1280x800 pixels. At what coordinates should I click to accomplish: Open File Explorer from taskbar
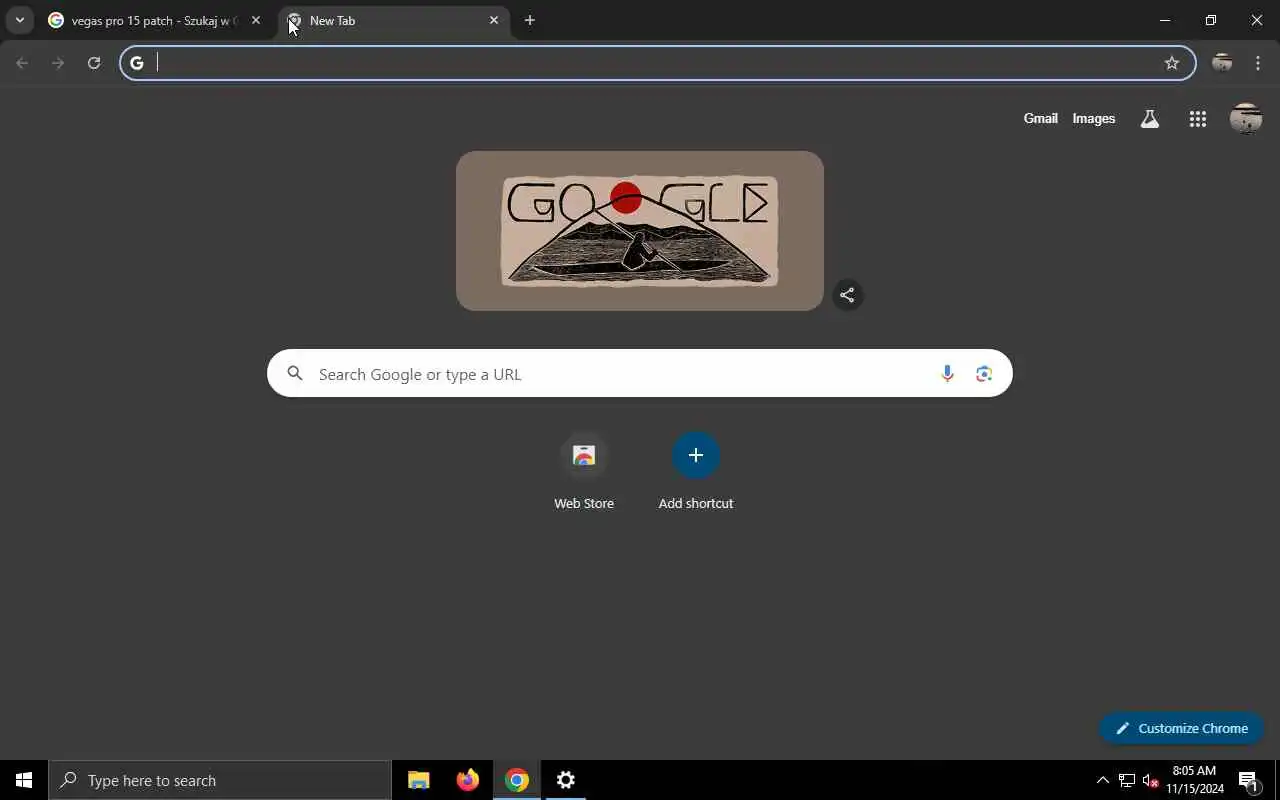[419, 780]
